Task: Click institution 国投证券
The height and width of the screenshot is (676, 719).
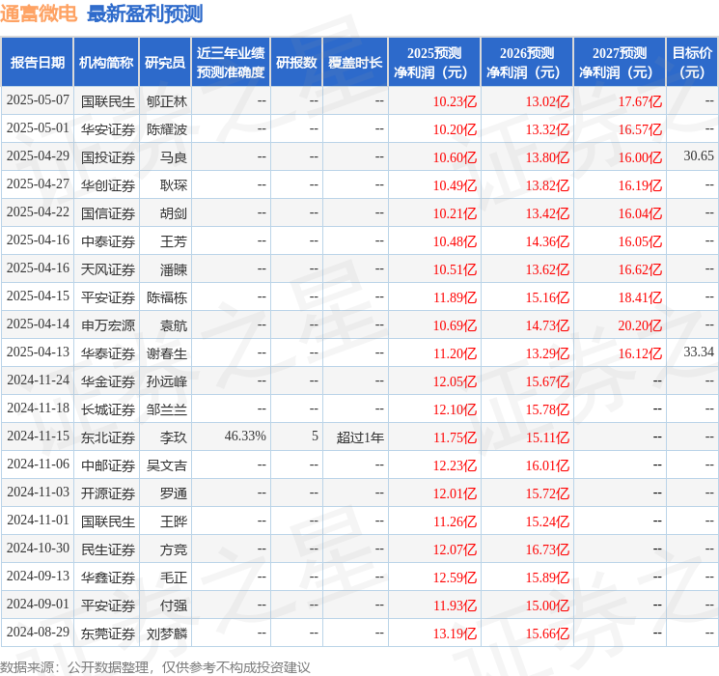Action: pos(108,157)
